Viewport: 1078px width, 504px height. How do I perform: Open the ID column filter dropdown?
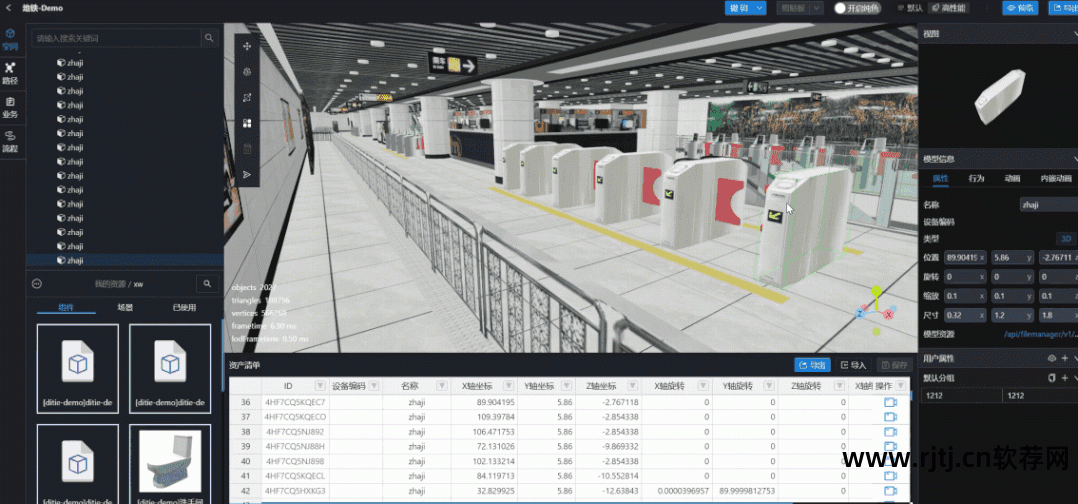tap(320, 386)
